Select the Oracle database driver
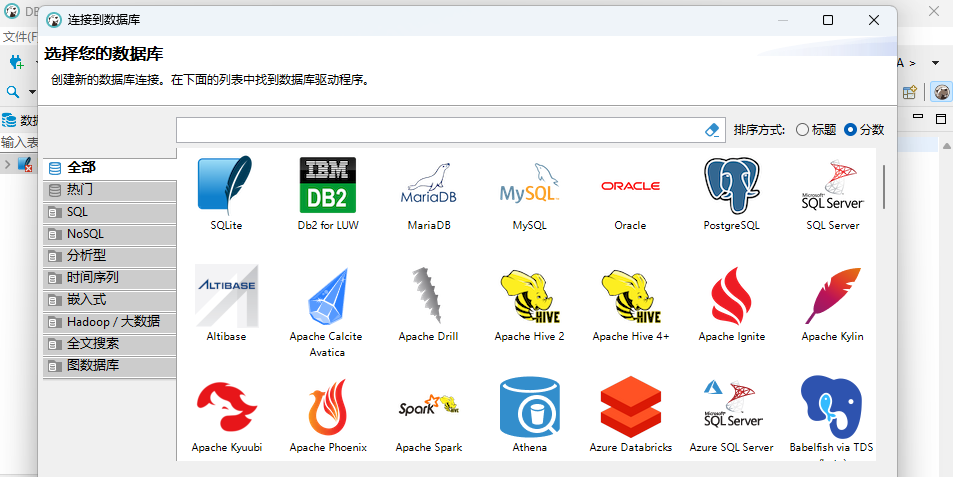This screenshot has height=477, width=953. 630,187
